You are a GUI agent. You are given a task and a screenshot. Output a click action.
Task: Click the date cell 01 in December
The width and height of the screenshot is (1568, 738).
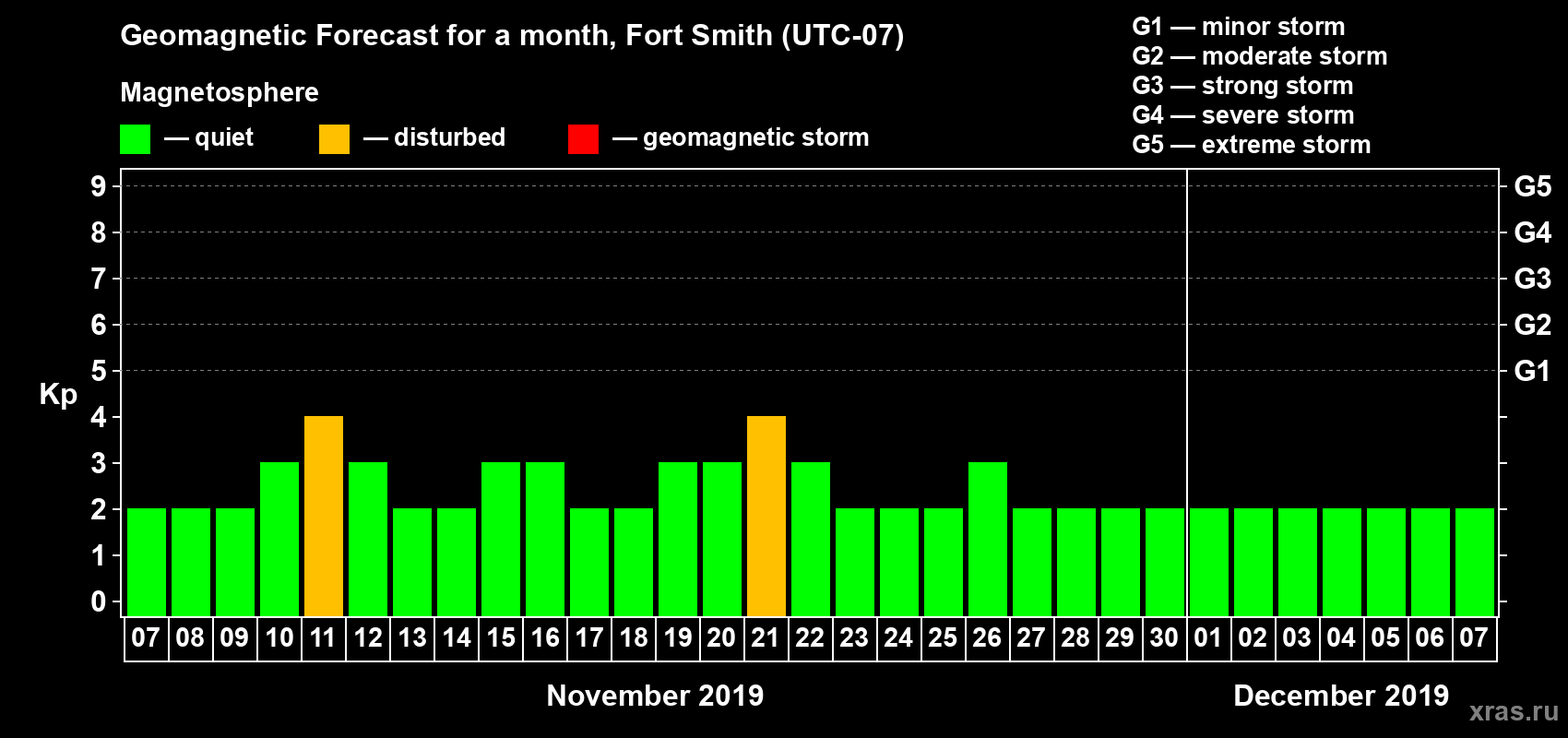tap(1209, 638)
